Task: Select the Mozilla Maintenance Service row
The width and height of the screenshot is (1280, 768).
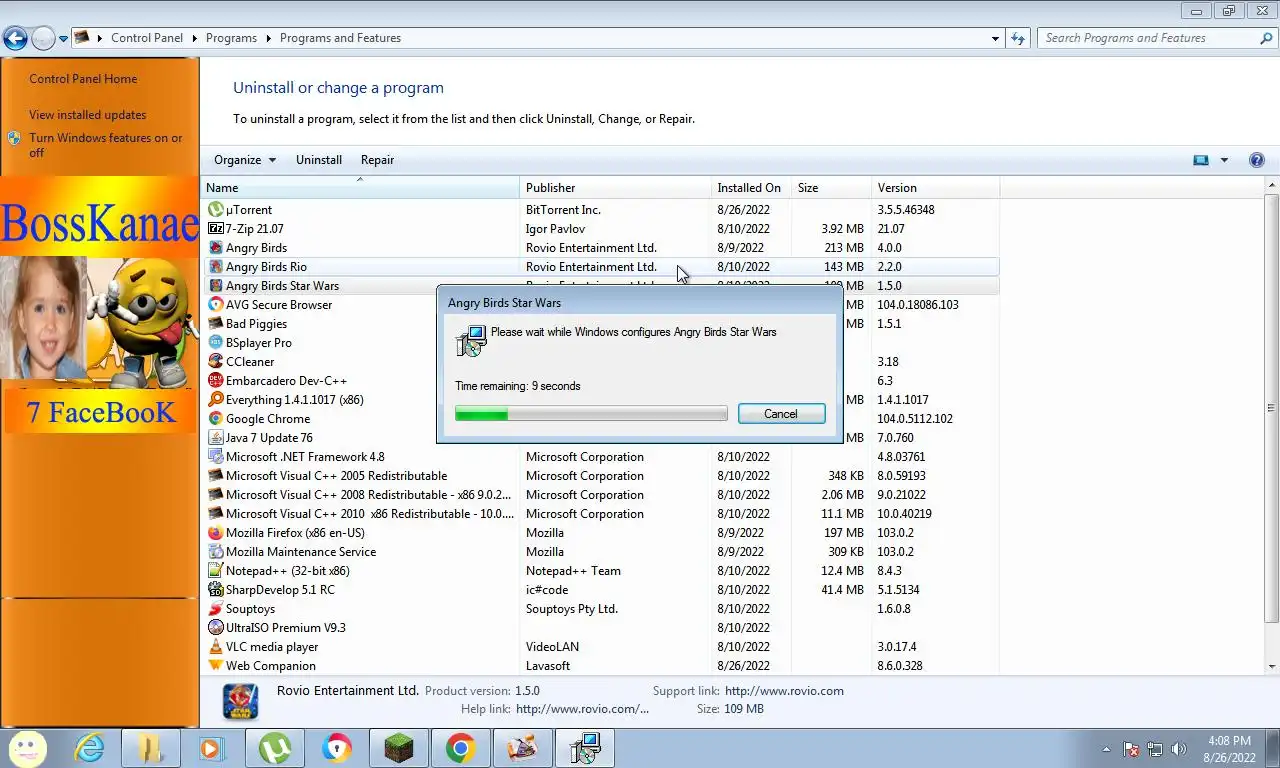Action: [600, 552]
